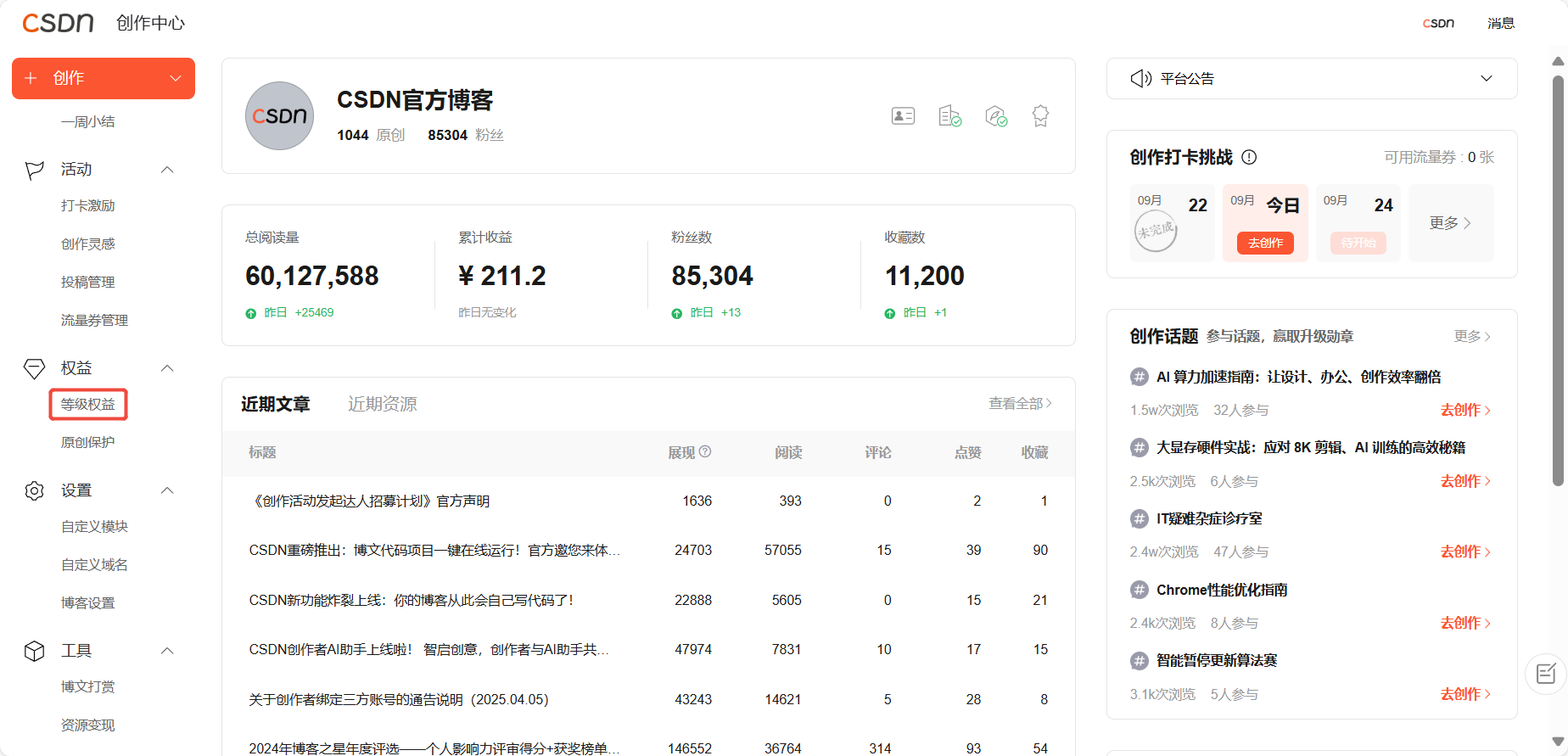Image resolution: width=1568 pixels, height=756 pixels.
Task: Click the 工具 cube icon in sidebar
Action: [x=34, y=651]
